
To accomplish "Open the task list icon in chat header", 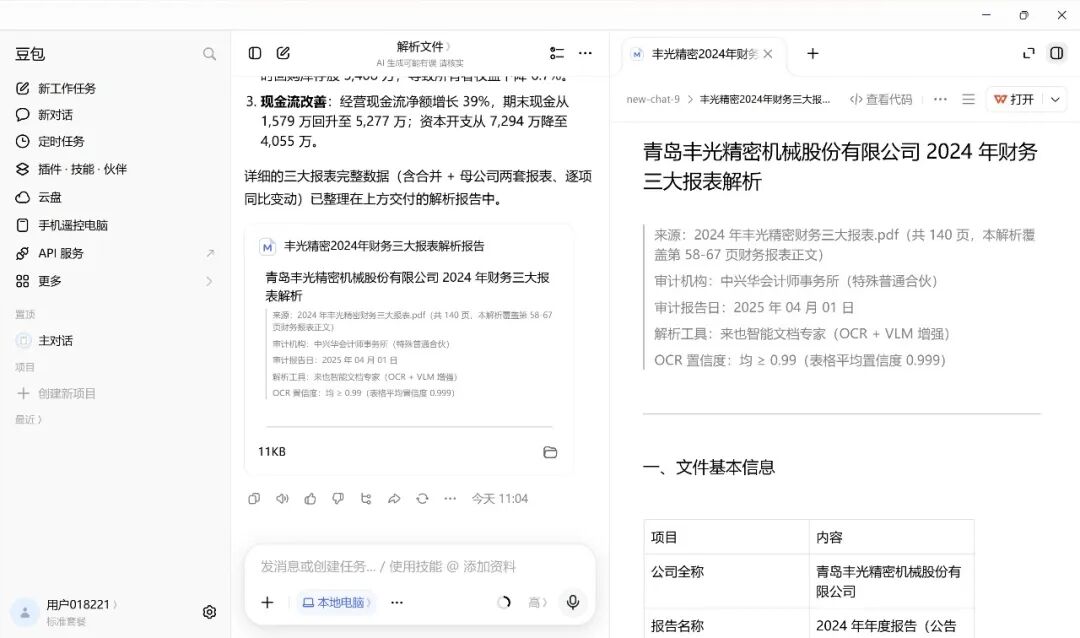I will [x=557, y=53].
